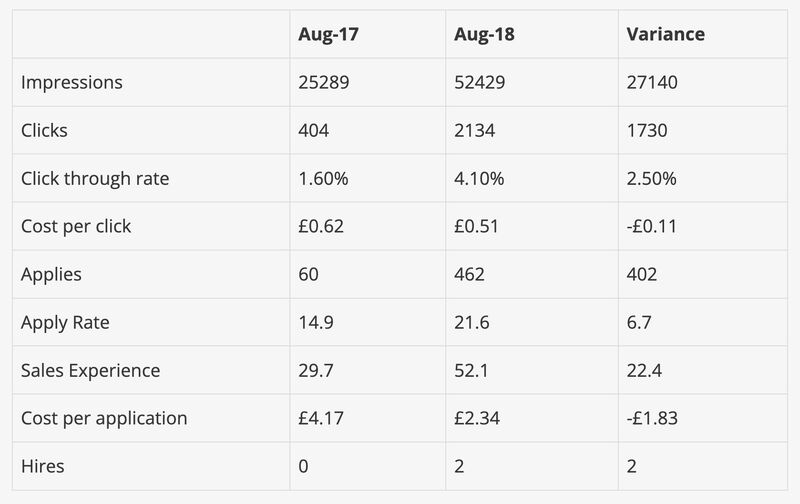Select the Impressions row label
Image resolution: width=800 pixels, height=504 pixels.
click(72, 82)
